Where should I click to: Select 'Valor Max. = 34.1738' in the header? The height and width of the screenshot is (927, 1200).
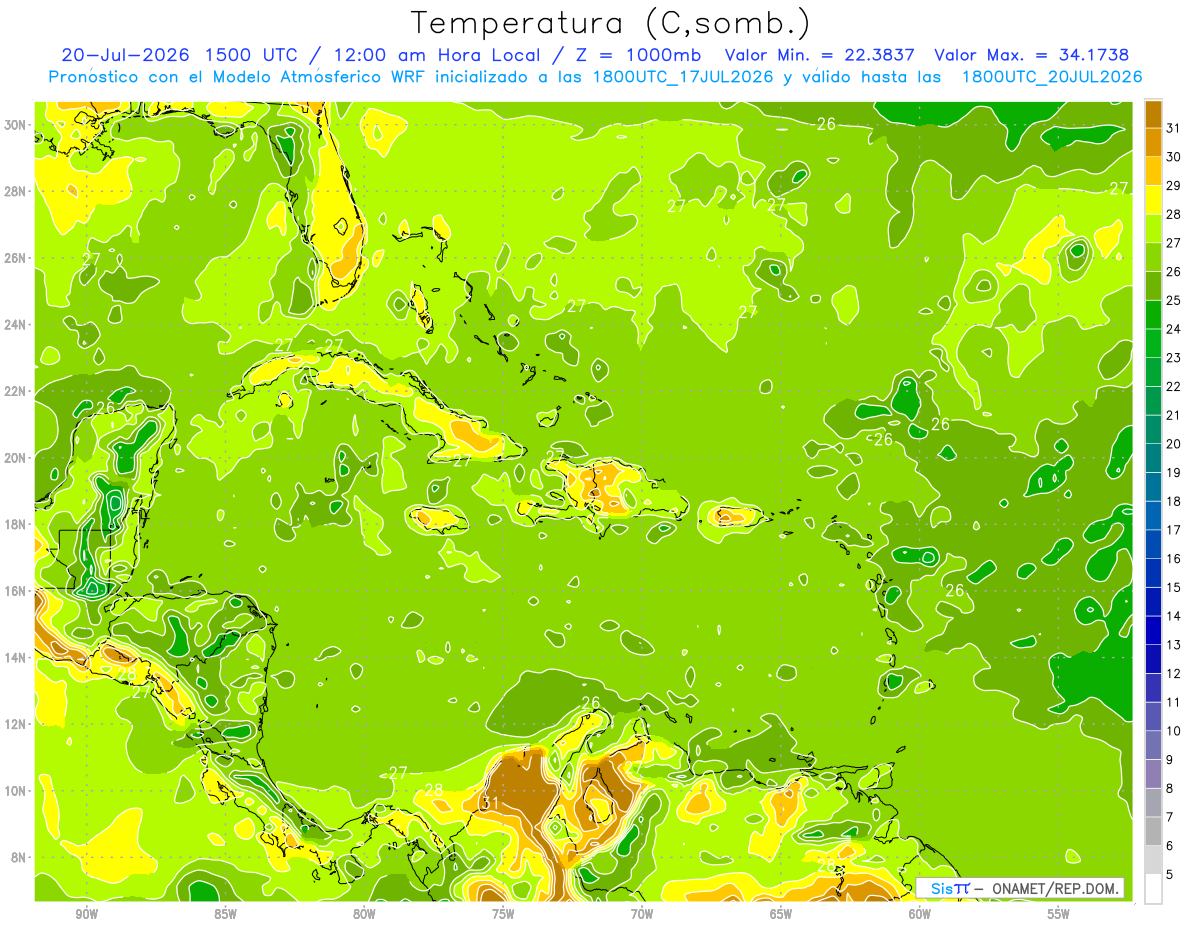[x=1032, y=55]
